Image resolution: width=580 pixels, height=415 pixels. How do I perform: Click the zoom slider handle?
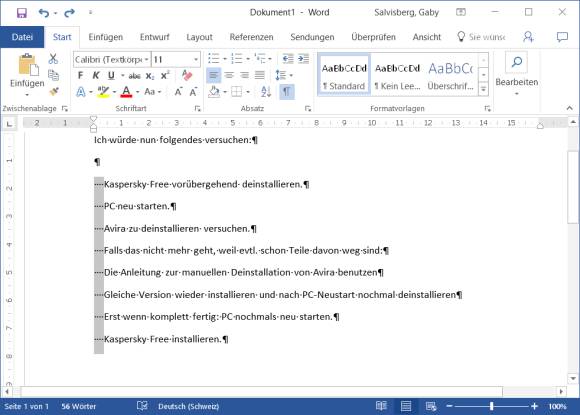(492, 406)
